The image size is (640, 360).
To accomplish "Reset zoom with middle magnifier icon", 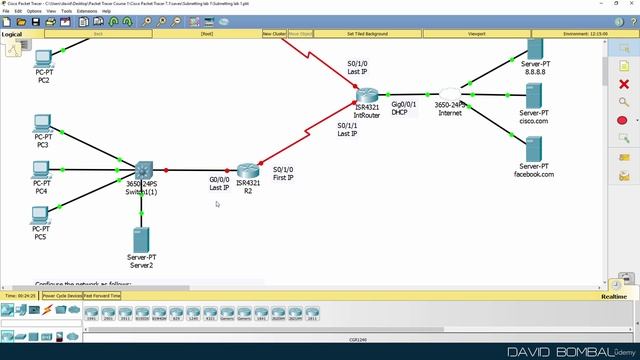I will click(161, 22).
